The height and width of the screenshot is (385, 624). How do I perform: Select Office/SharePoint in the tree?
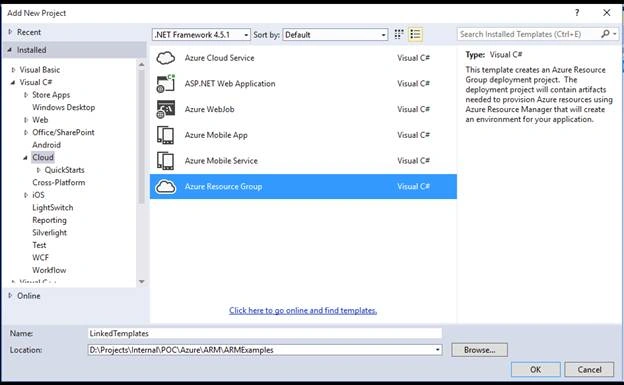63,132
